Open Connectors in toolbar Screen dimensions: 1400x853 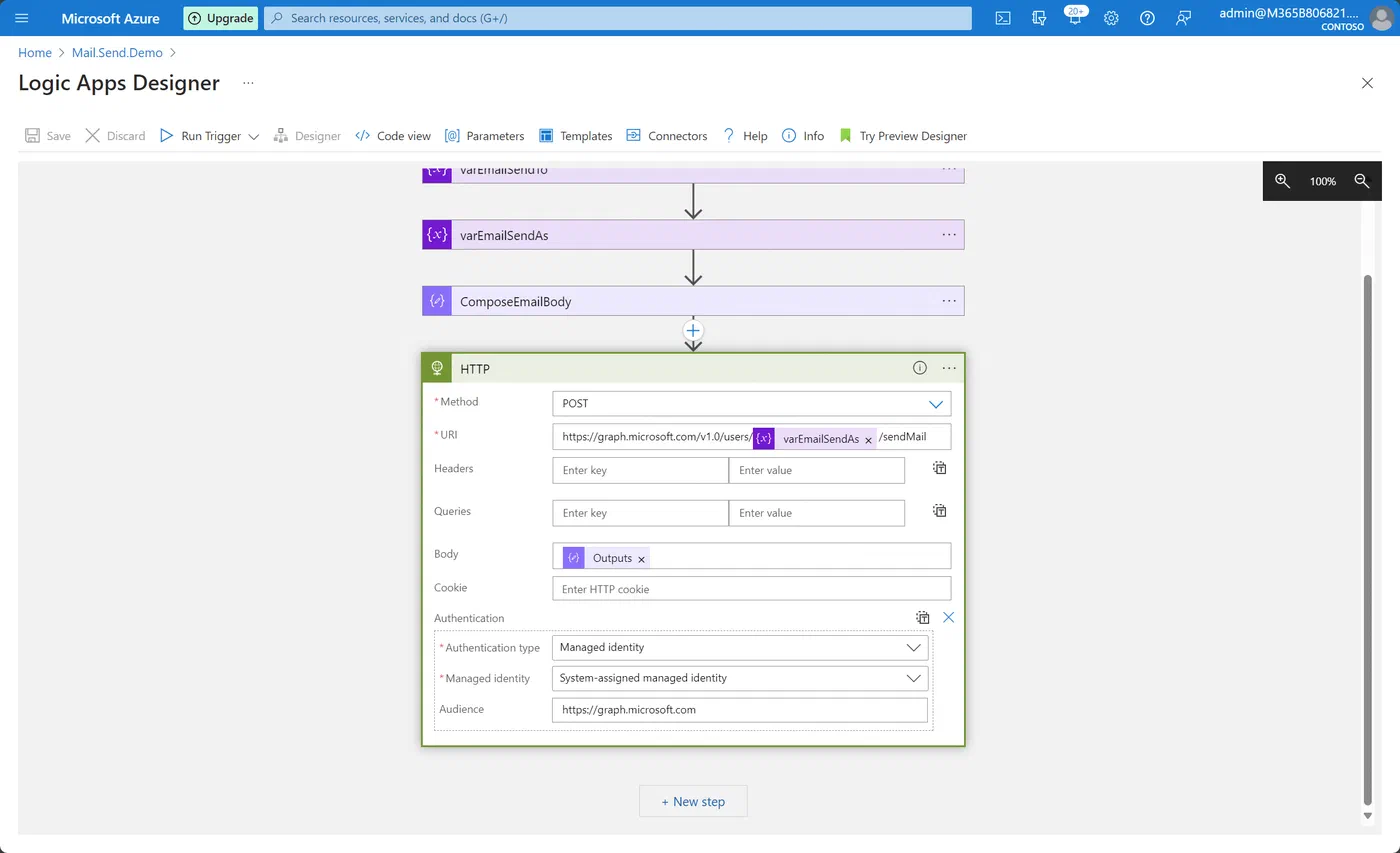pyautogui.click(x=667, y=136)
